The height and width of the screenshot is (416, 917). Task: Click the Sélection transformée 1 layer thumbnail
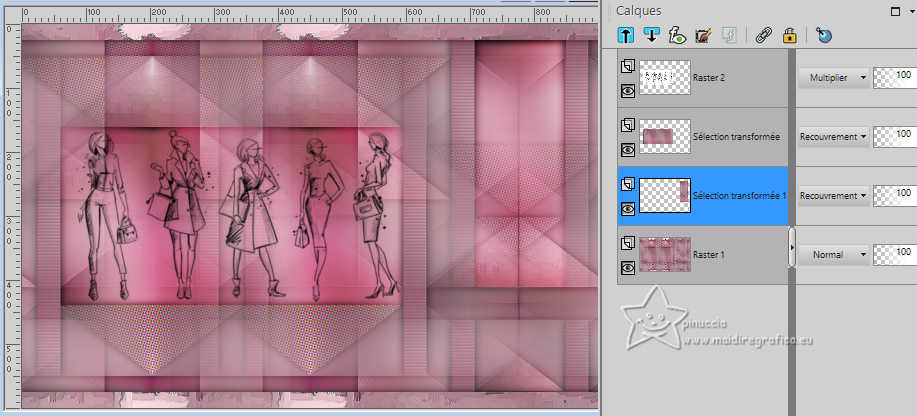[x=665, y=195]
